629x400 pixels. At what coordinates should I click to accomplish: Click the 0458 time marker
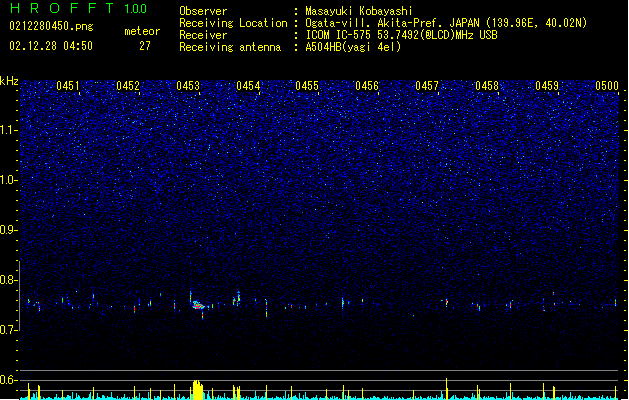coord(487,86)
